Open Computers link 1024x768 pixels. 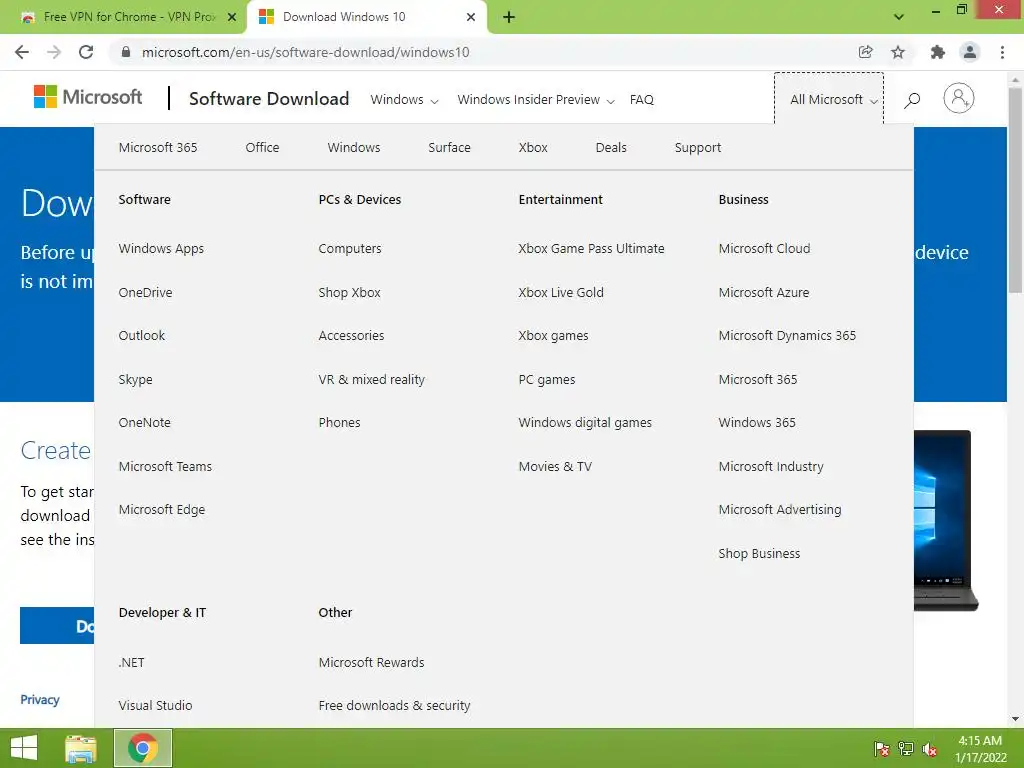(350, 249)
